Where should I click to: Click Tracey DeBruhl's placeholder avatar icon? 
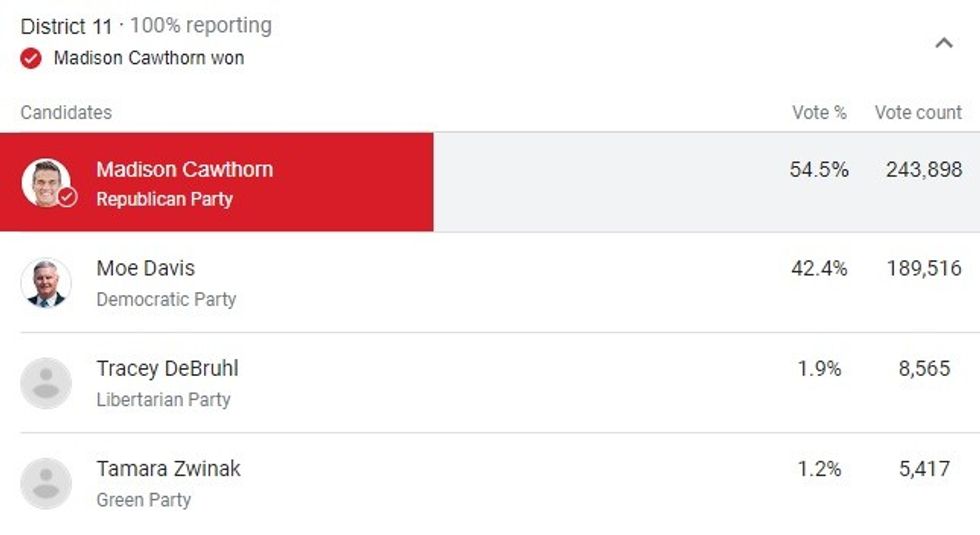click(x=46, y=383)
